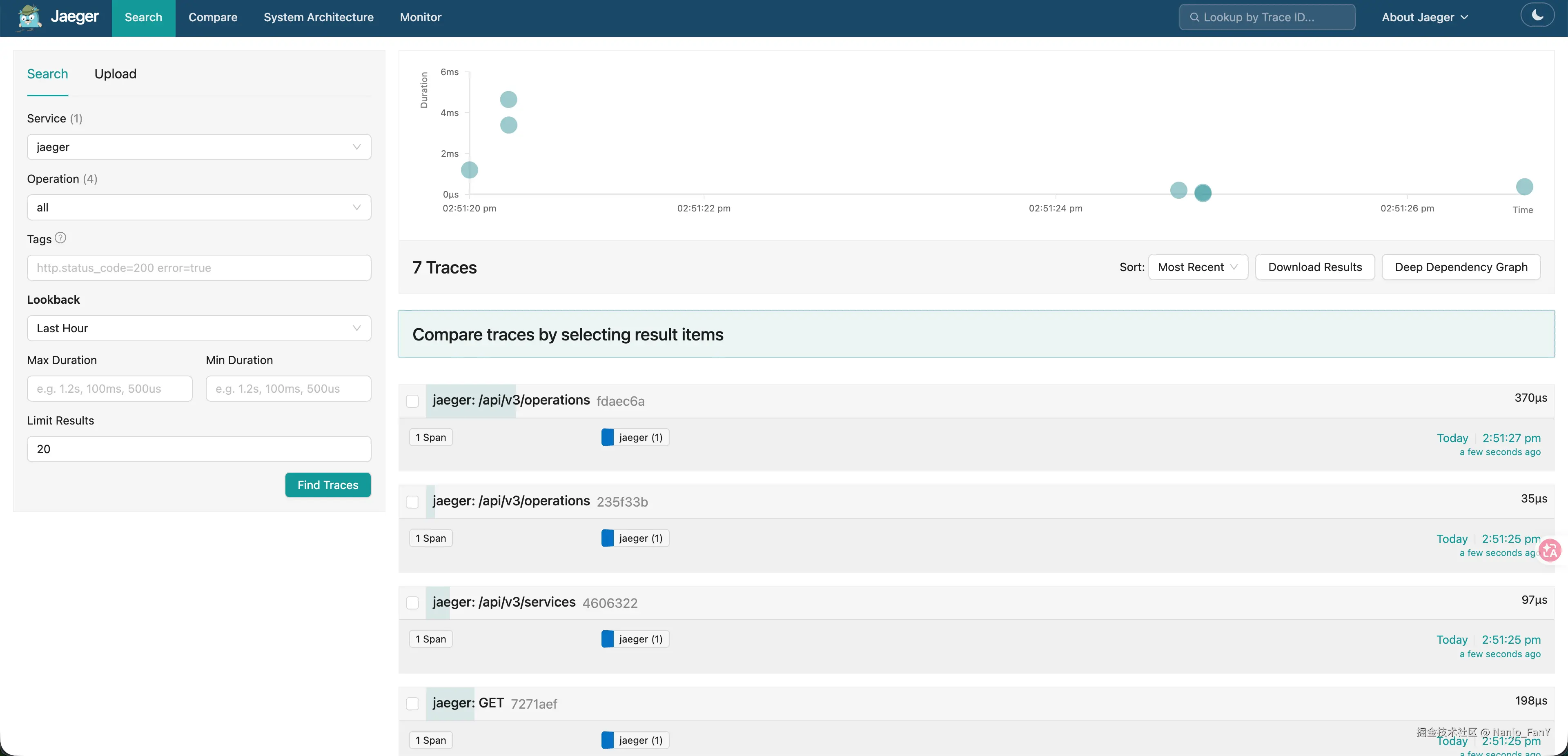Click the highest-duration scatter plot dot near 6ms
The image size is (1568, 756).
click(508, 99)
